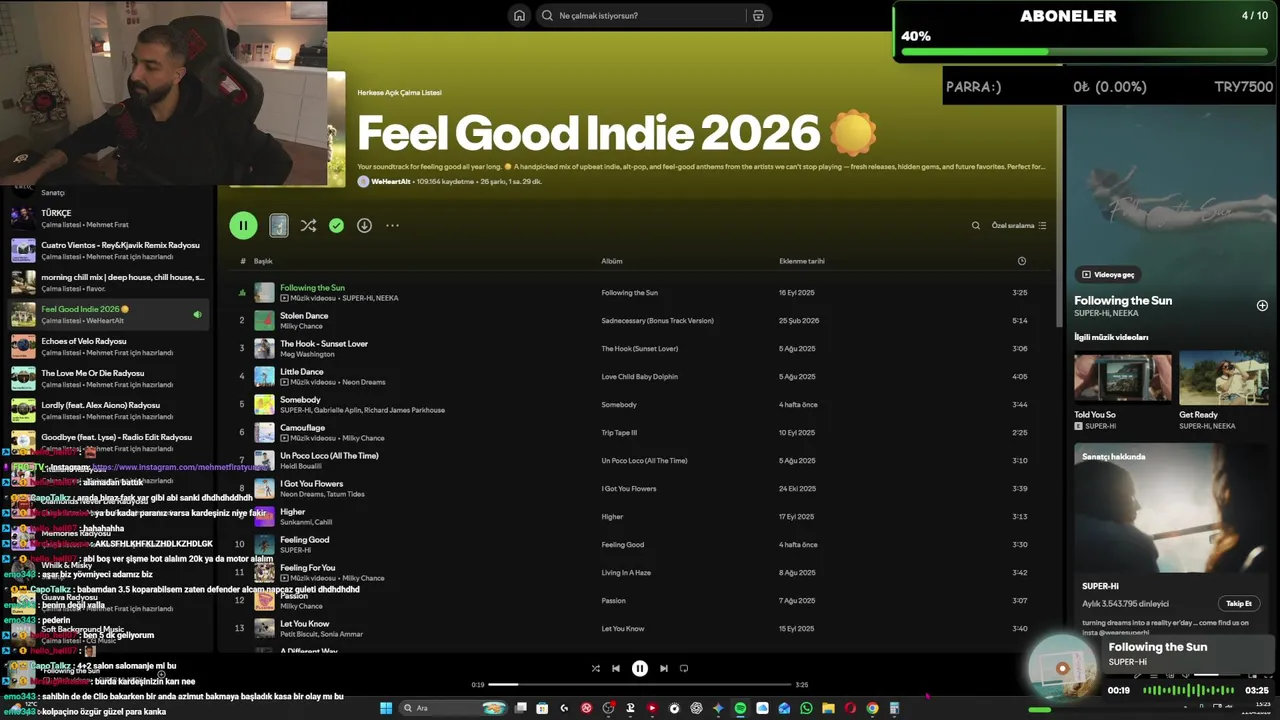Open the album link Sadnecessary (Bonus Track Version)
1280x720 pixels.
coord(657,321)
